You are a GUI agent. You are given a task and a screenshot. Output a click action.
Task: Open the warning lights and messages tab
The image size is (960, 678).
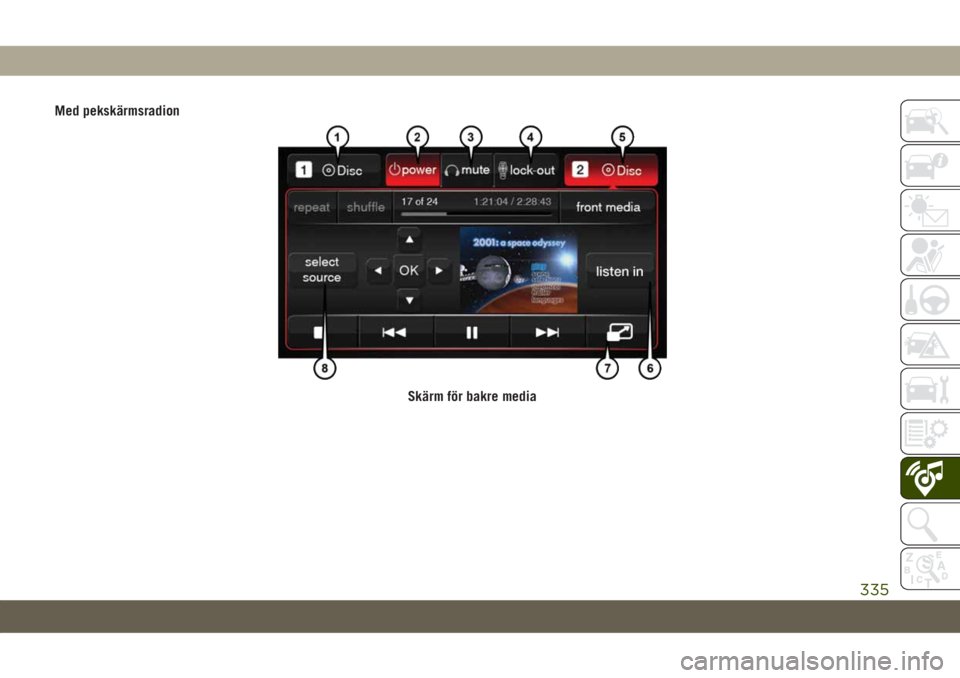[x=930, y=210]
